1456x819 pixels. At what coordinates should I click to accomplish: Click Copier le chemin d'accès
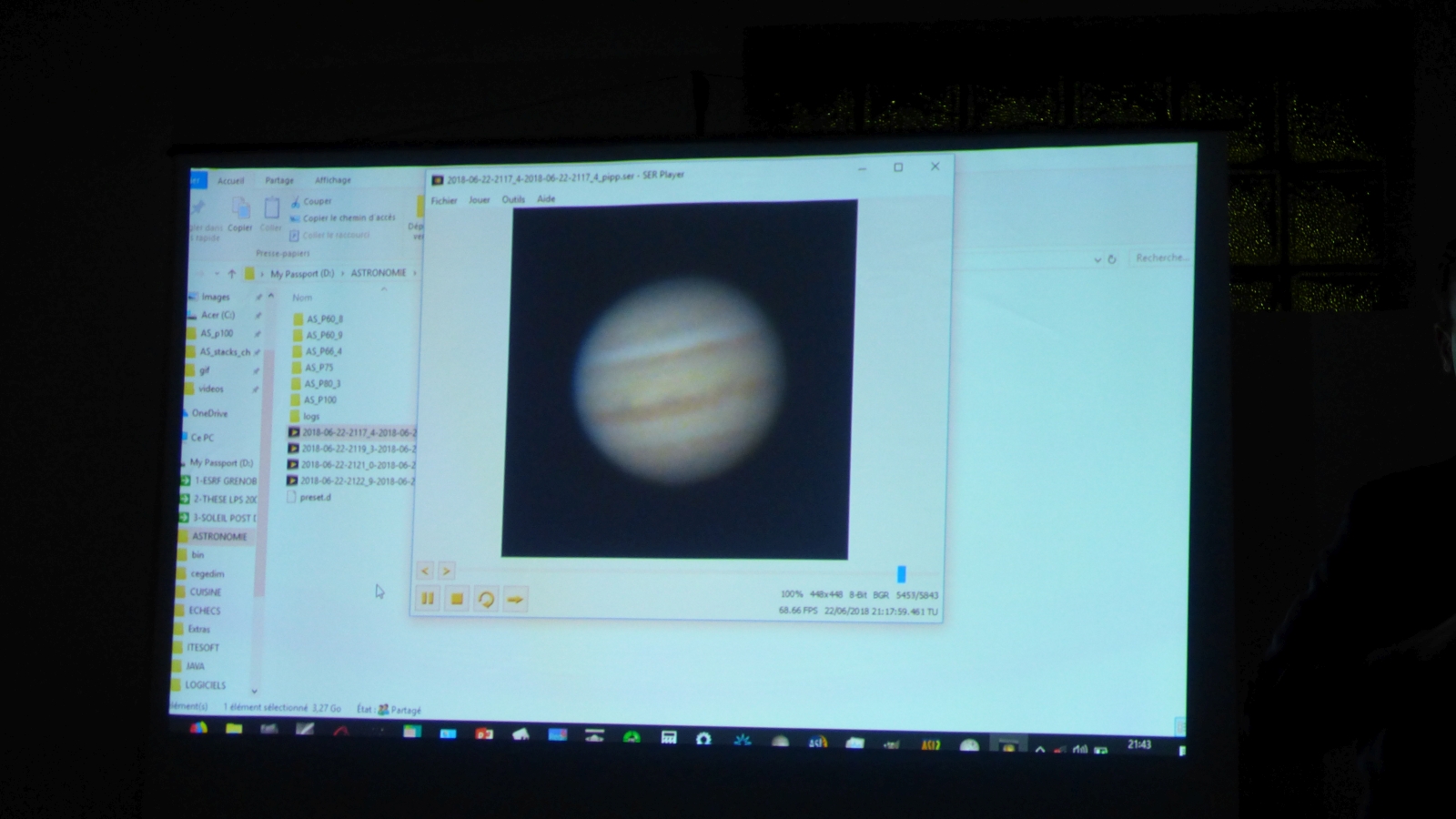343,217
